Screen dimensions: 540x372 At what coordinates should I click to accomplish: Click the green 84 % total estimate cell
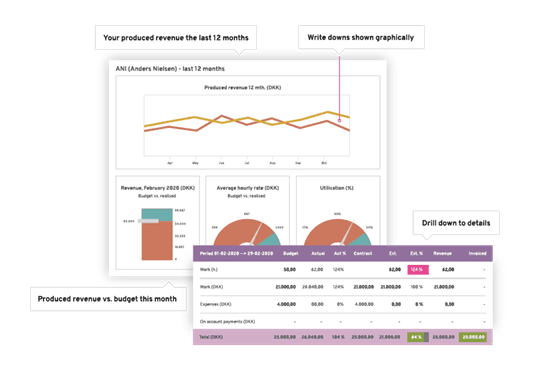418,337
